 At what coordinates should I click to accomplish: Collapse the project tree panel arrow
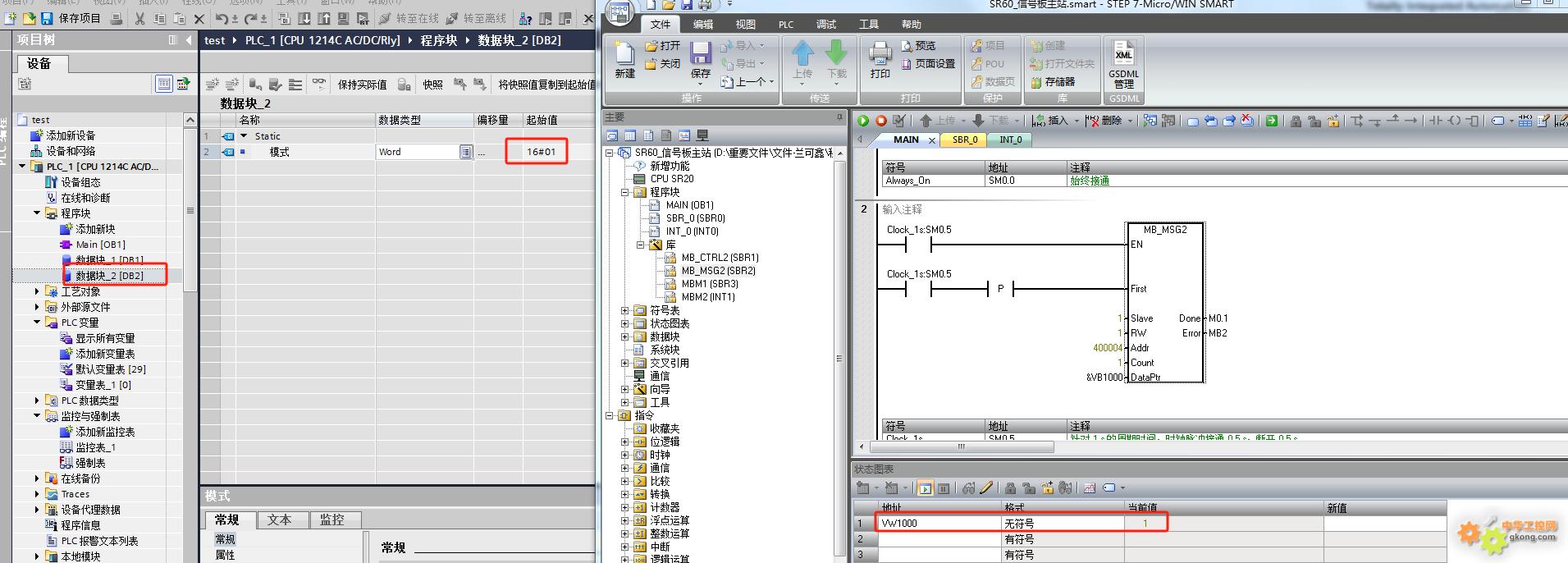tap(189, 40)
